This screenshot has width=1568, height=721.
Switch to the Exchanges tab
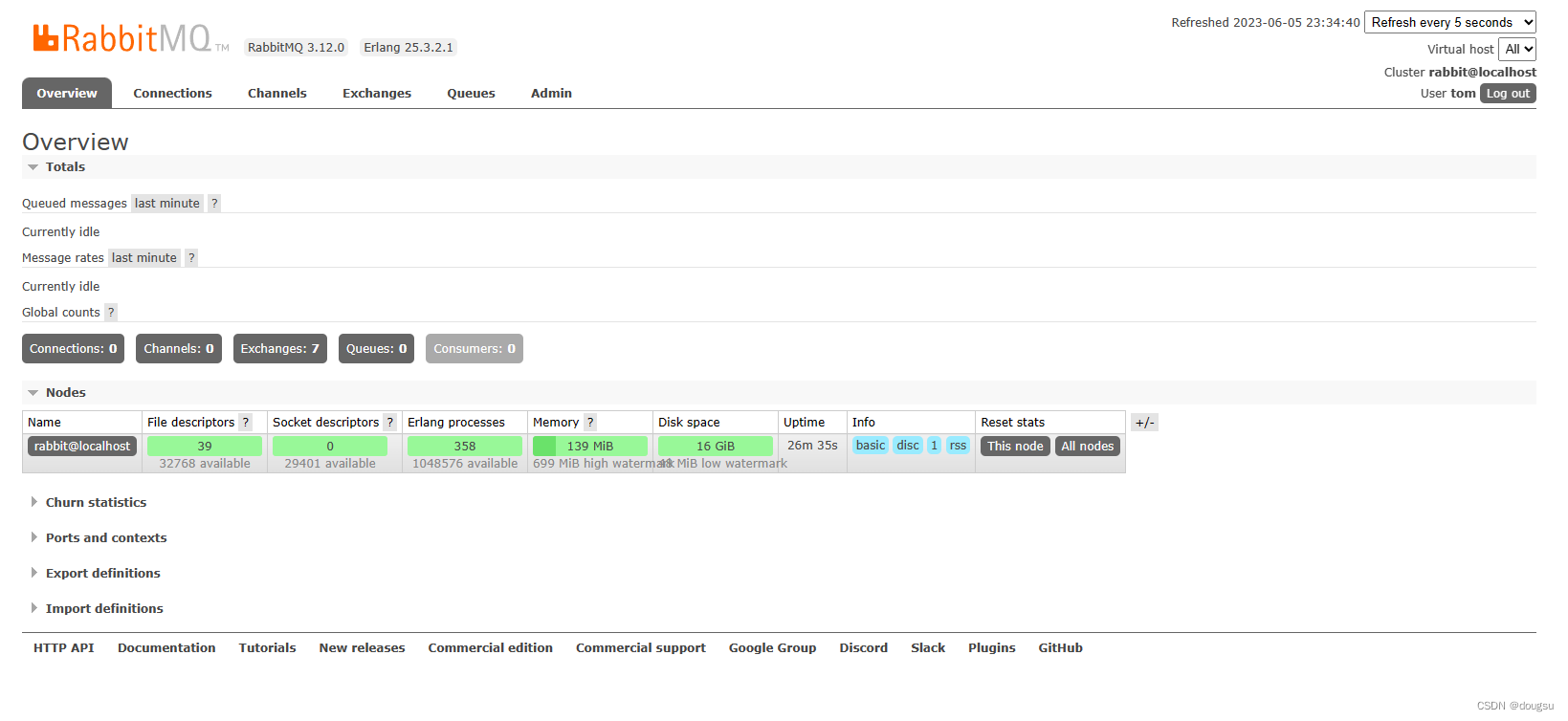pyautogui.click(x=377, y=94)
